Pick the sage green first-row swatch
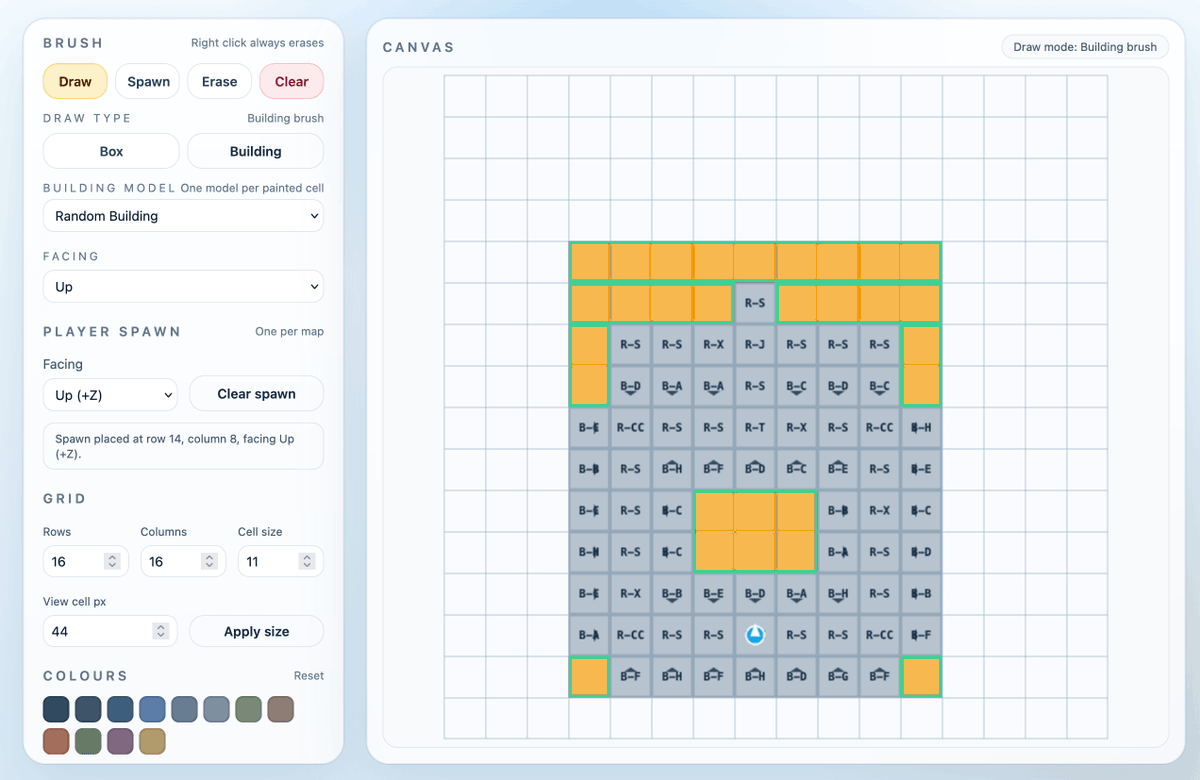Screen dimensions: 1200x780 [248, 709]
